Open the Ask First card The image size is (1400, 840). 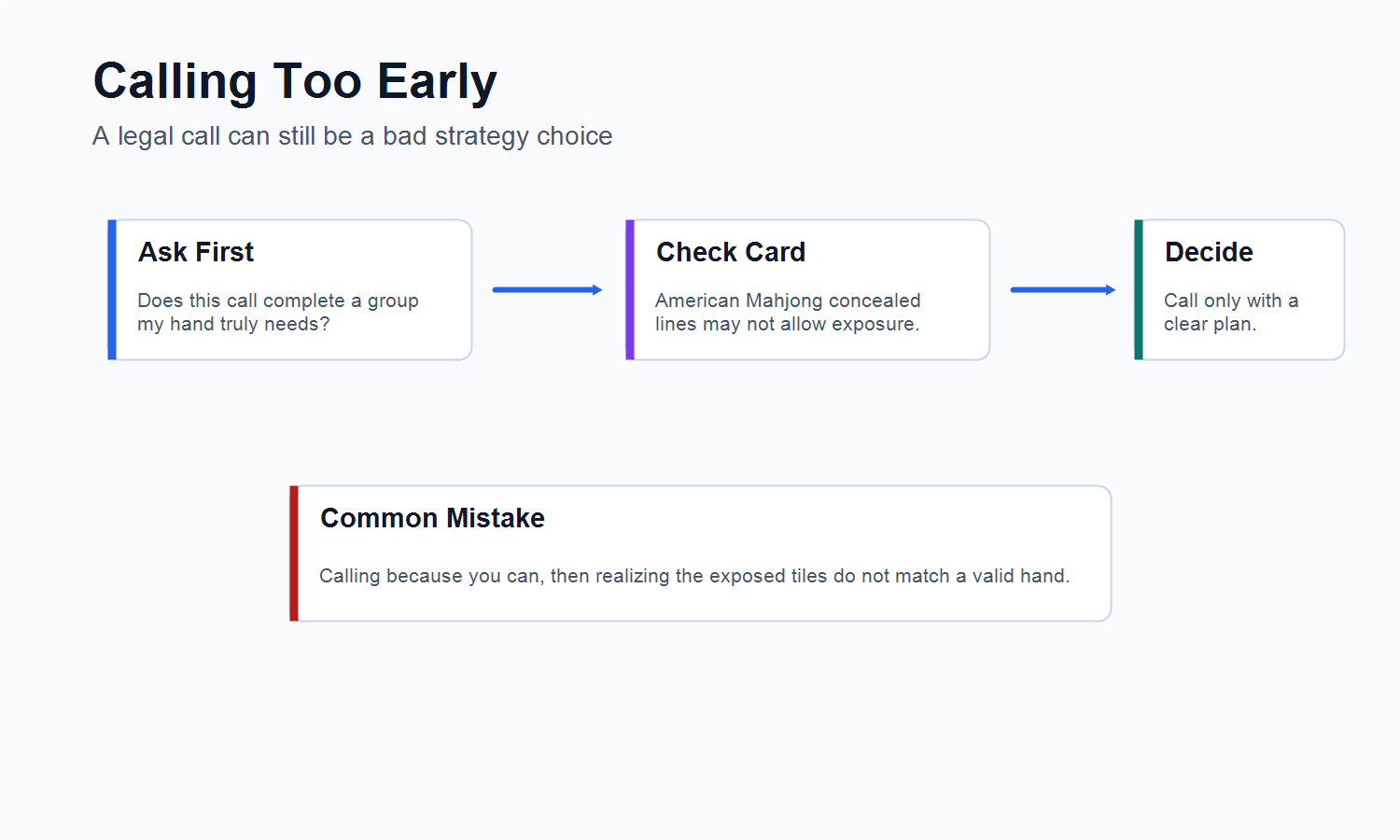290,289
